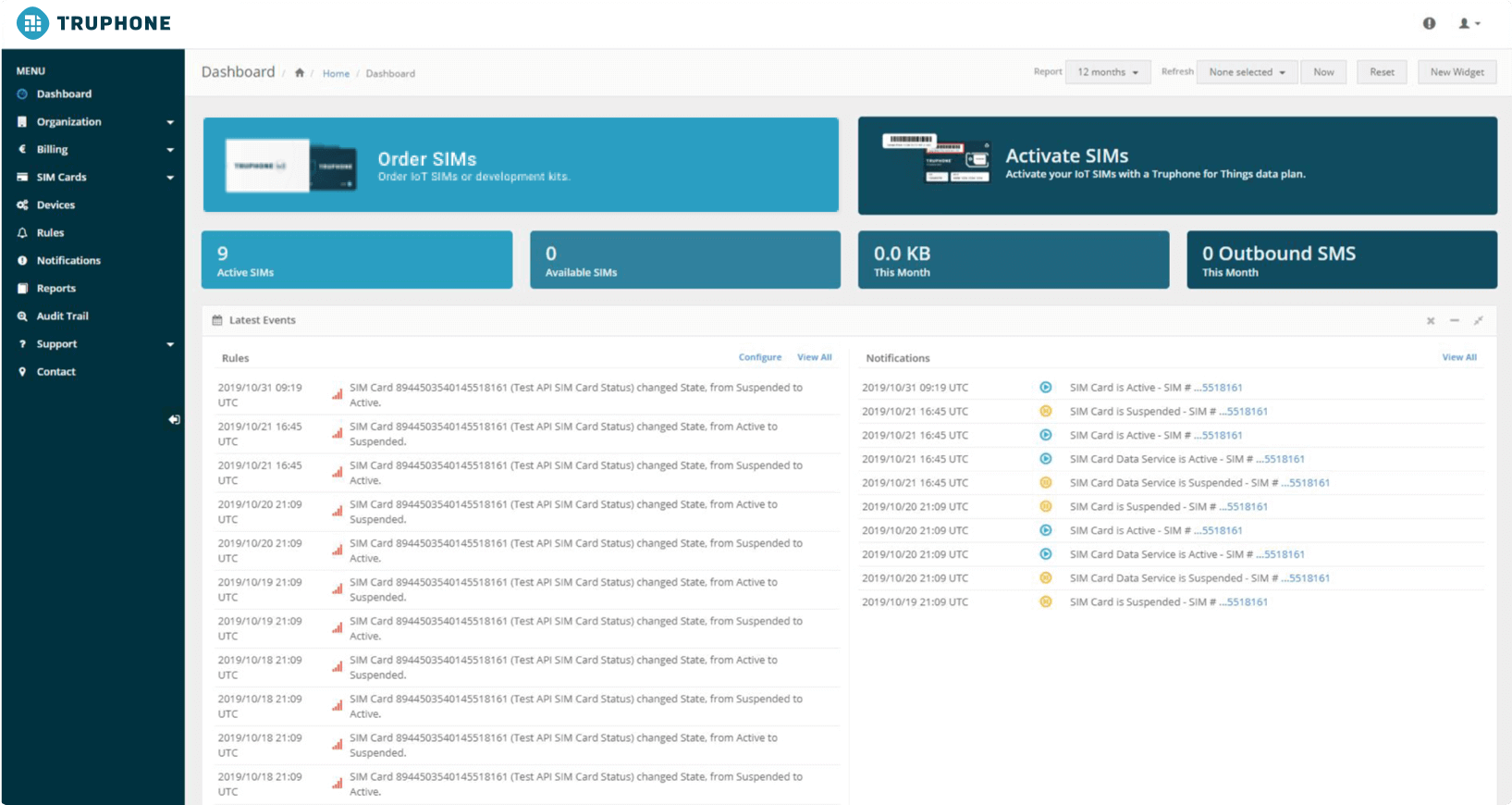This screenshot has height=805, width=1512.
Task: Click the suspended icon on the 2019/10/19 21:09 notification
Action: [x=1046, y=602]
